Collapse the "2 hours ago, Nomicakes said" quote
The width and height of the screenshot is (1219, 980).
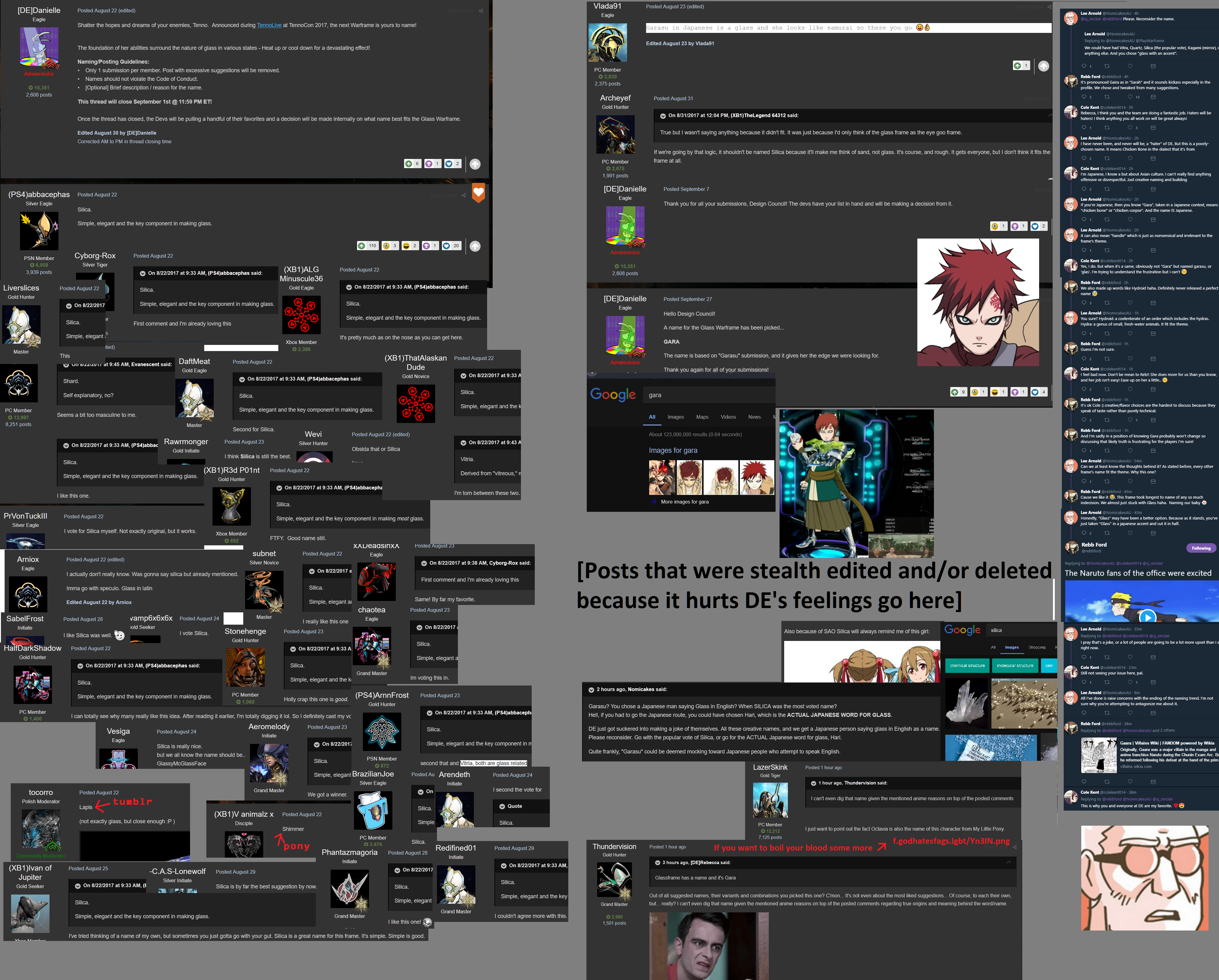pos(591,690)
